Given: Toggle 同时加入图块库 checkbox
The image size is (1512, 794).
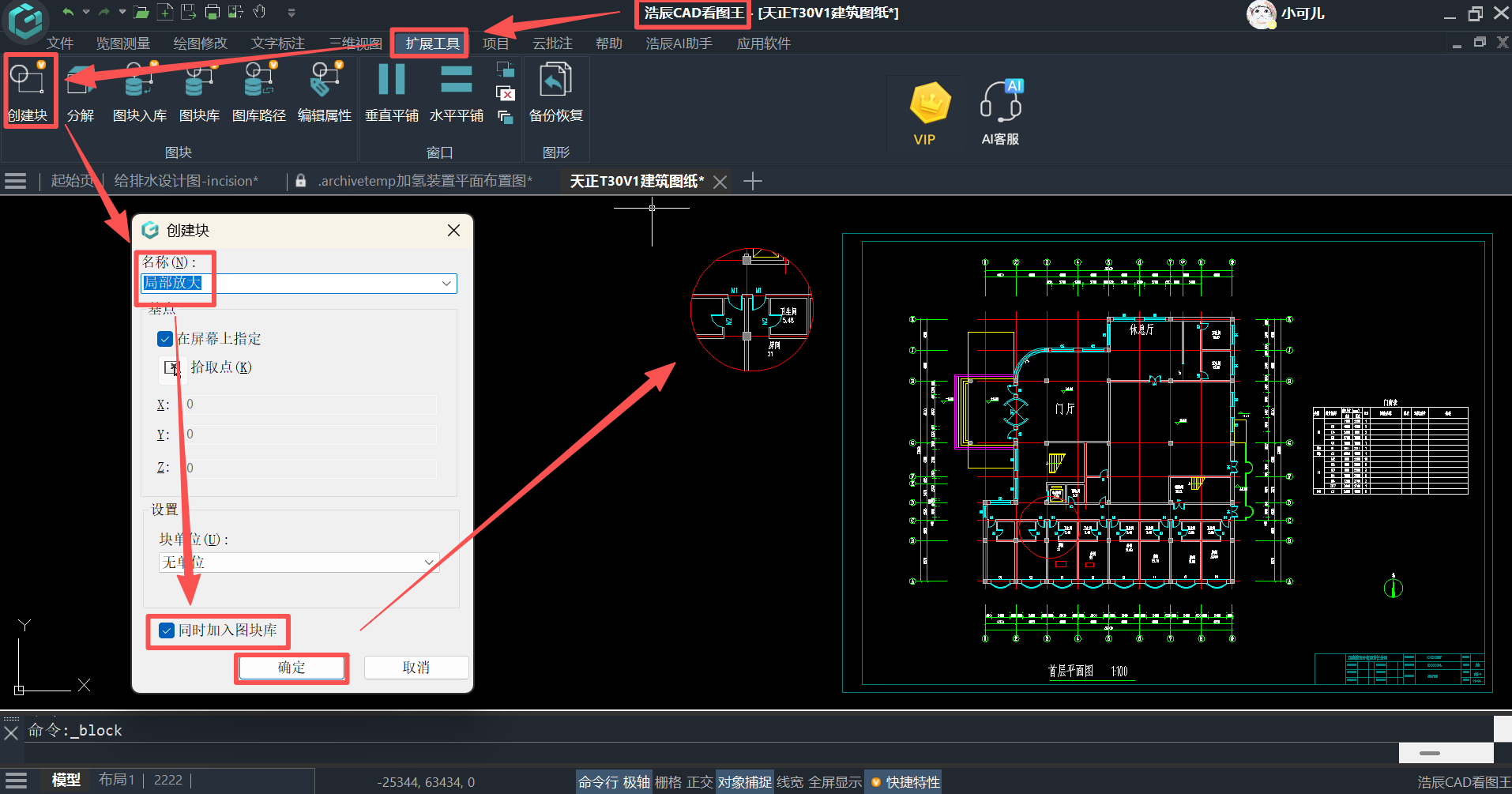Looking at the screenshot, I should click(x=167, y=630).
